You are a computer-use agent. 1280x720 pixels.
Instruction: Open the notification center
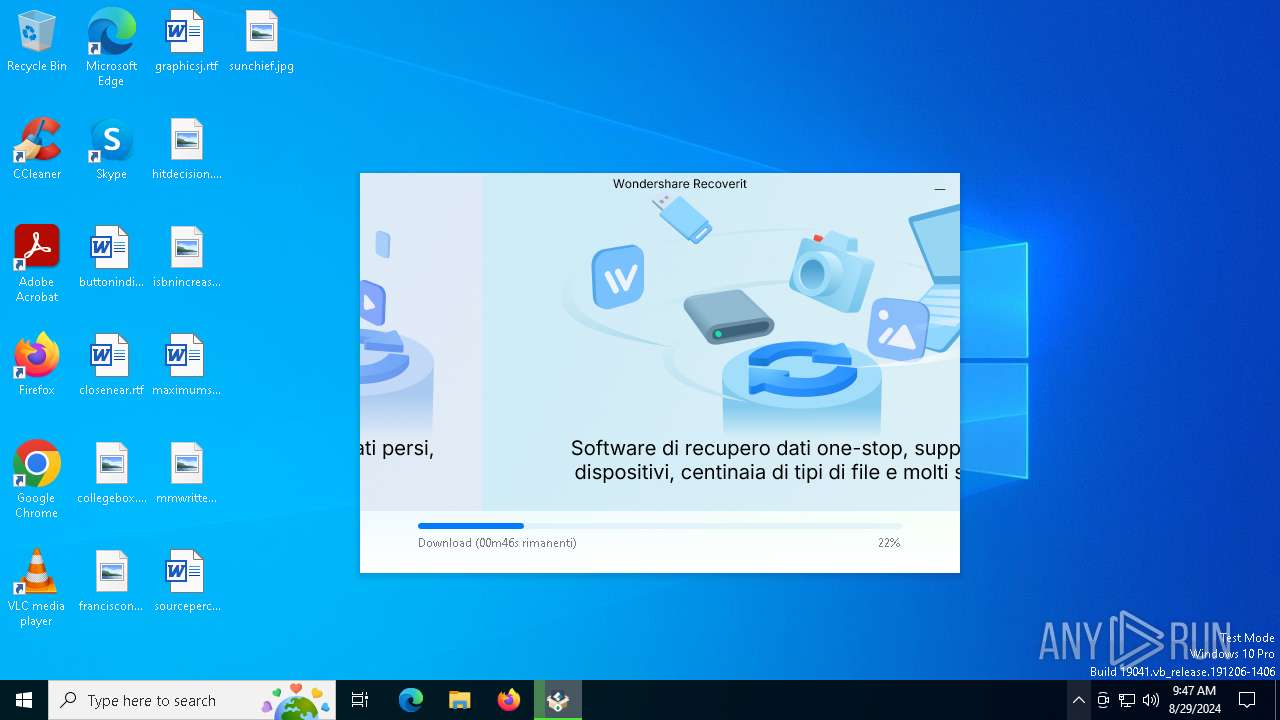pos(1247,700)
